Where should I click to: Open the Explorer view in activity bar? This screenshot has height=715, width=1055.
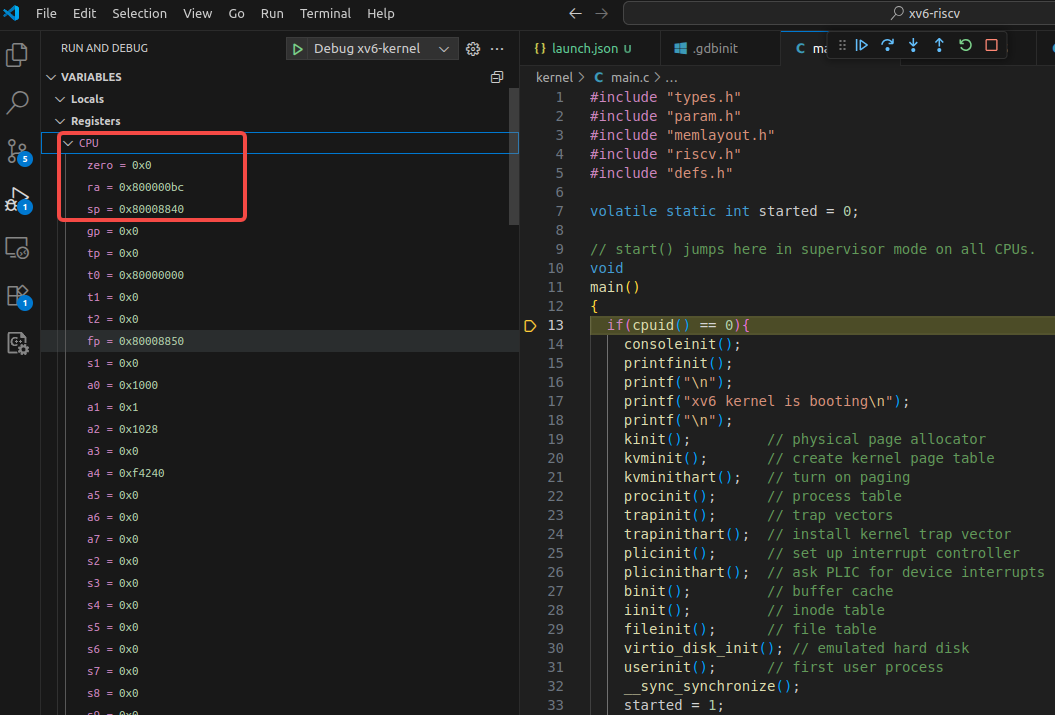17,54
